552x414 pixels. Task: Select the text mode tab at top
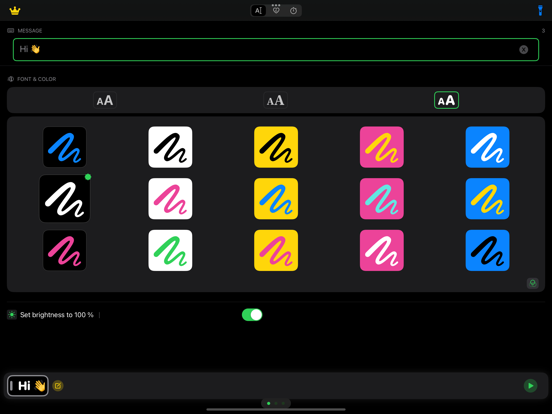tap(258, 11)
